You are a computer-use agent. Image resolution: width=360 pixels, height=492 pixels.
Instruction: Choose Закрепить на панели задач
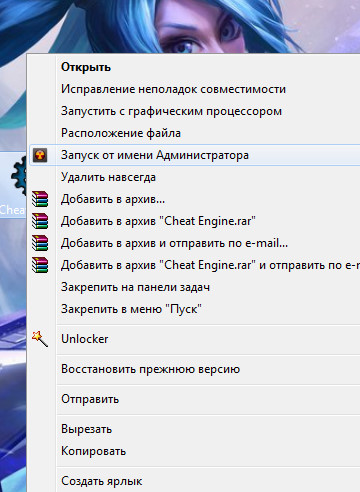[x=135, y=287]
